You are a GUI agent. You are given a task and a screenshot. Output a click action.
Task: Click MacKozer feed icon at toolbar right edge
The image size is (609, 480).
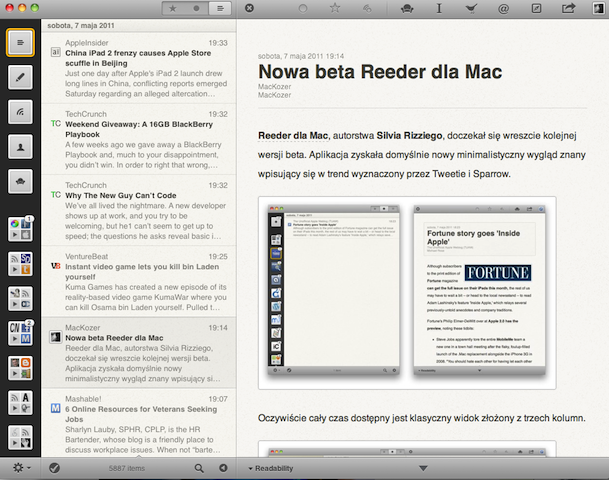[x=598, y=8]
